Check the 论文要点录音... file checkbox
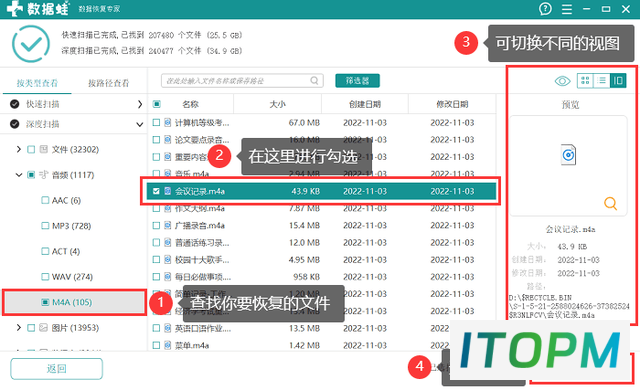 pos(156,140)
